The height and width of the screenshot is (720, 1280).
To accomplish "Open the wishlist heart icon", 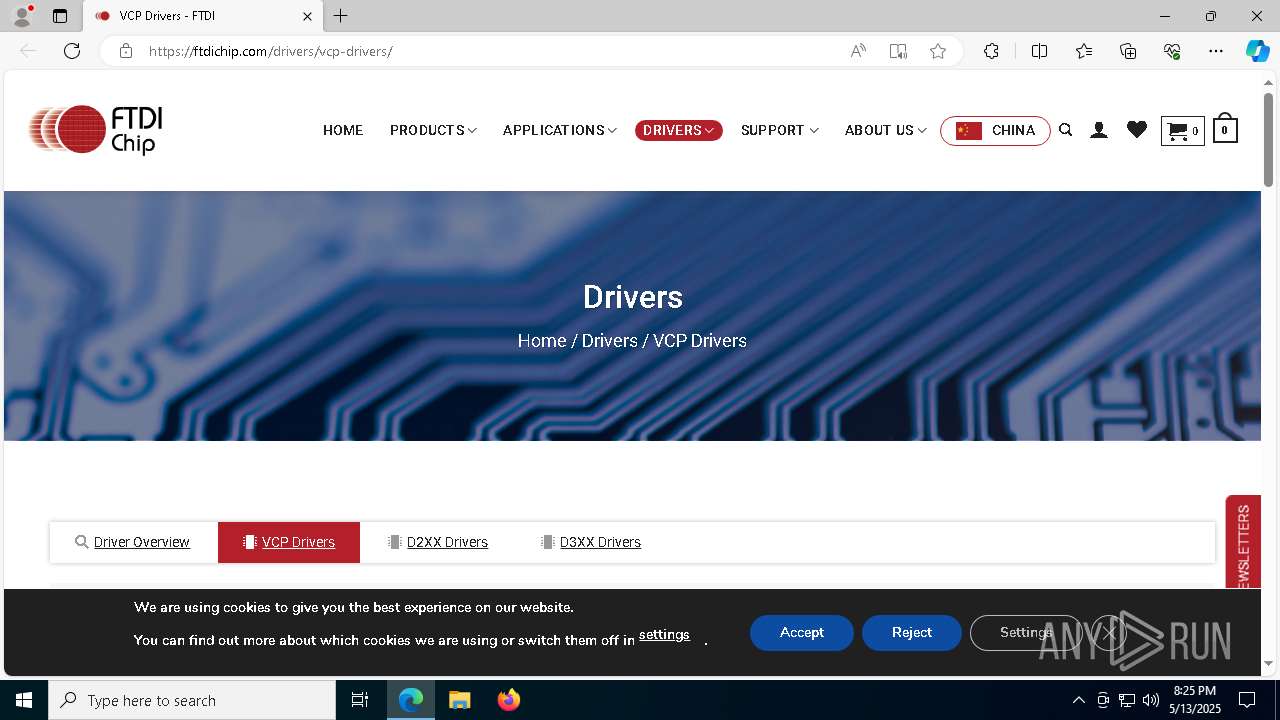I will click(1137, 130).
